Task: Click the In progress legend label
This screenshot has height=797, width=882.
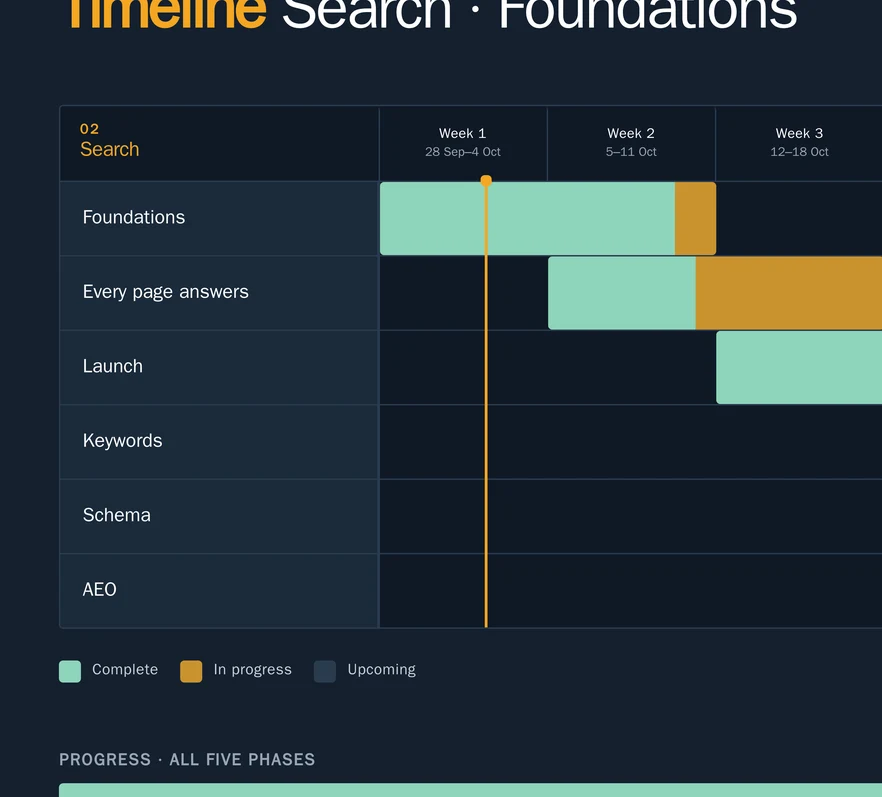Action: (x=253, y=669)
